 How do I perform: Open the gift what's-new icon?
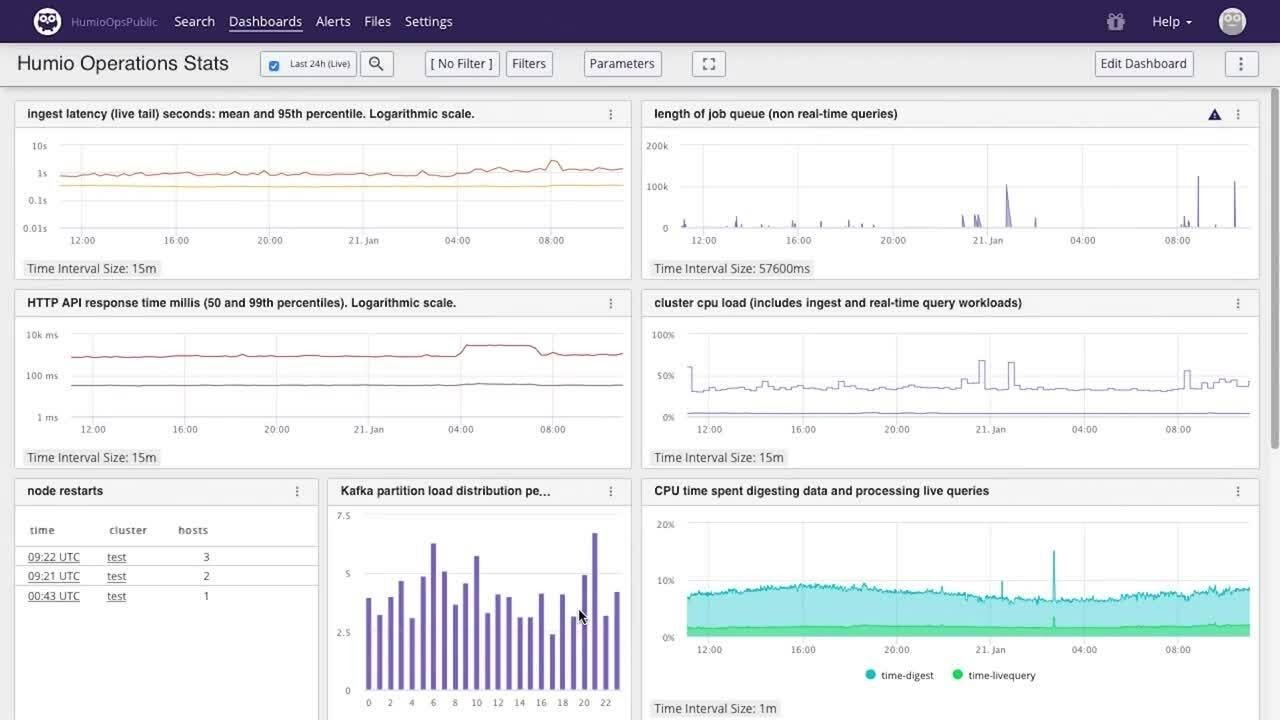coord(1116,21)
